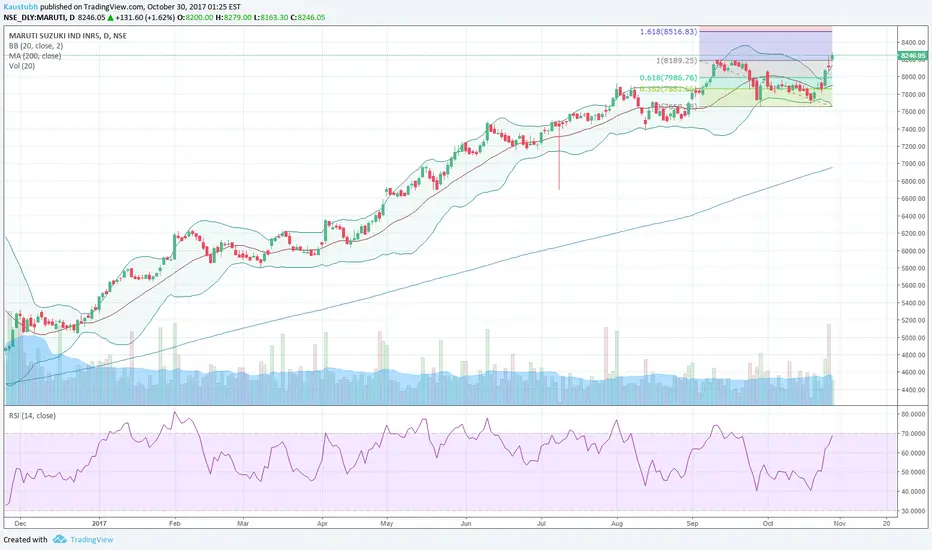Screen dimensions: 932x550
Task: Click the TradingView cloud logo icon
Action: 59,539
